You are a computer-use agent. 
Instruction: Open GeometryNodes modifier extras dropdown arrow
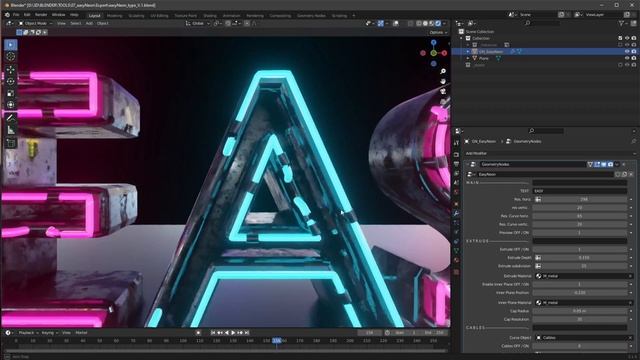pyautogui.click(x=617, y=164)
